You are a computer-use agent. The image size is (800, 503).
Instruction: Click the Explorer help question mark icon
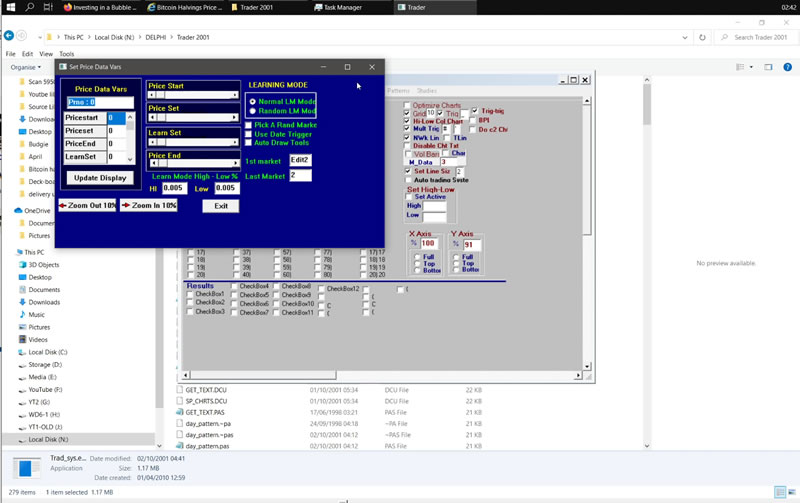pyautogui.click(x=789, y=67)
